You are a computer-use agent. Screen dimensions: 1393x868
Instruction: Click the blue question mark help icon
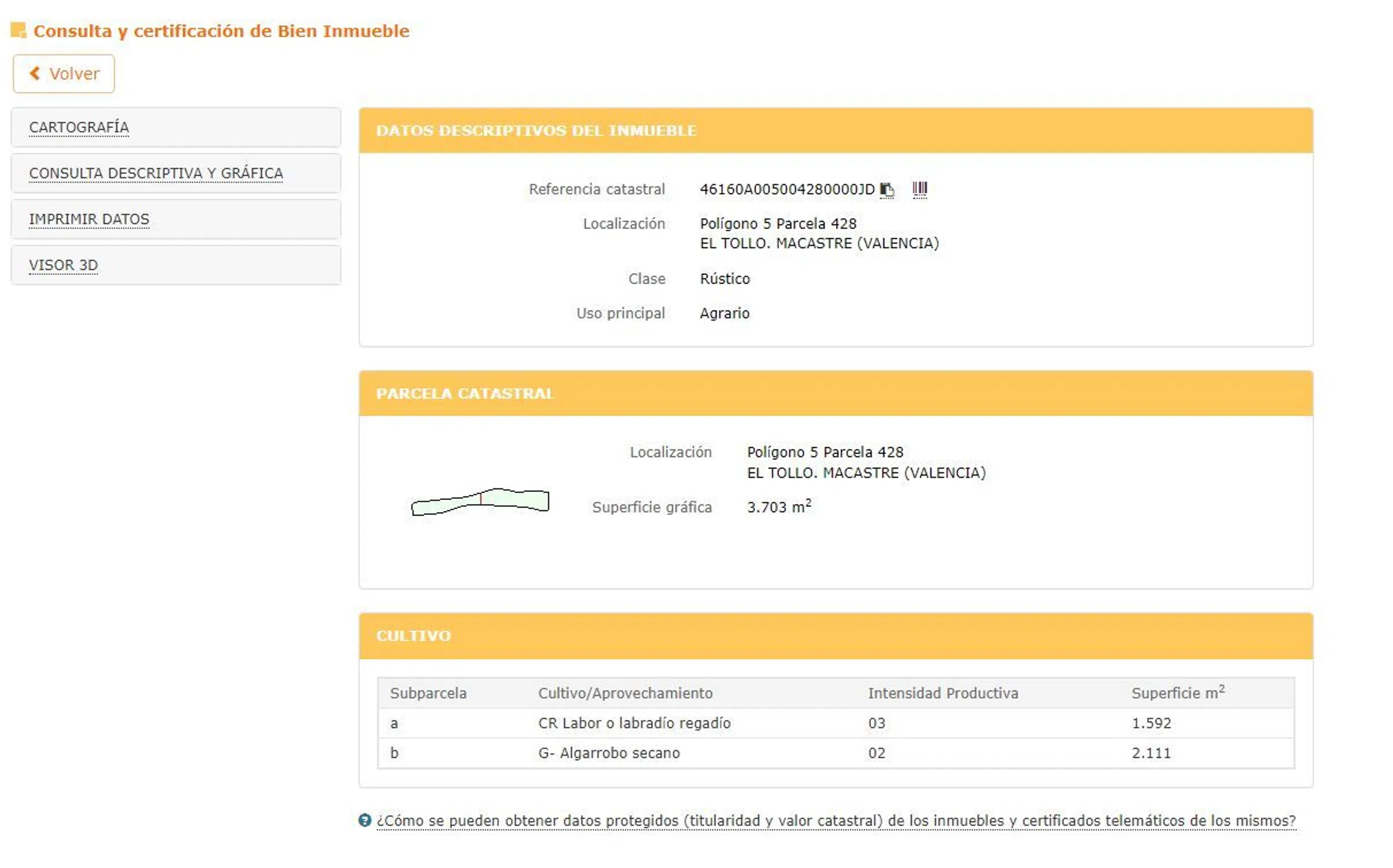coord(365,820)
